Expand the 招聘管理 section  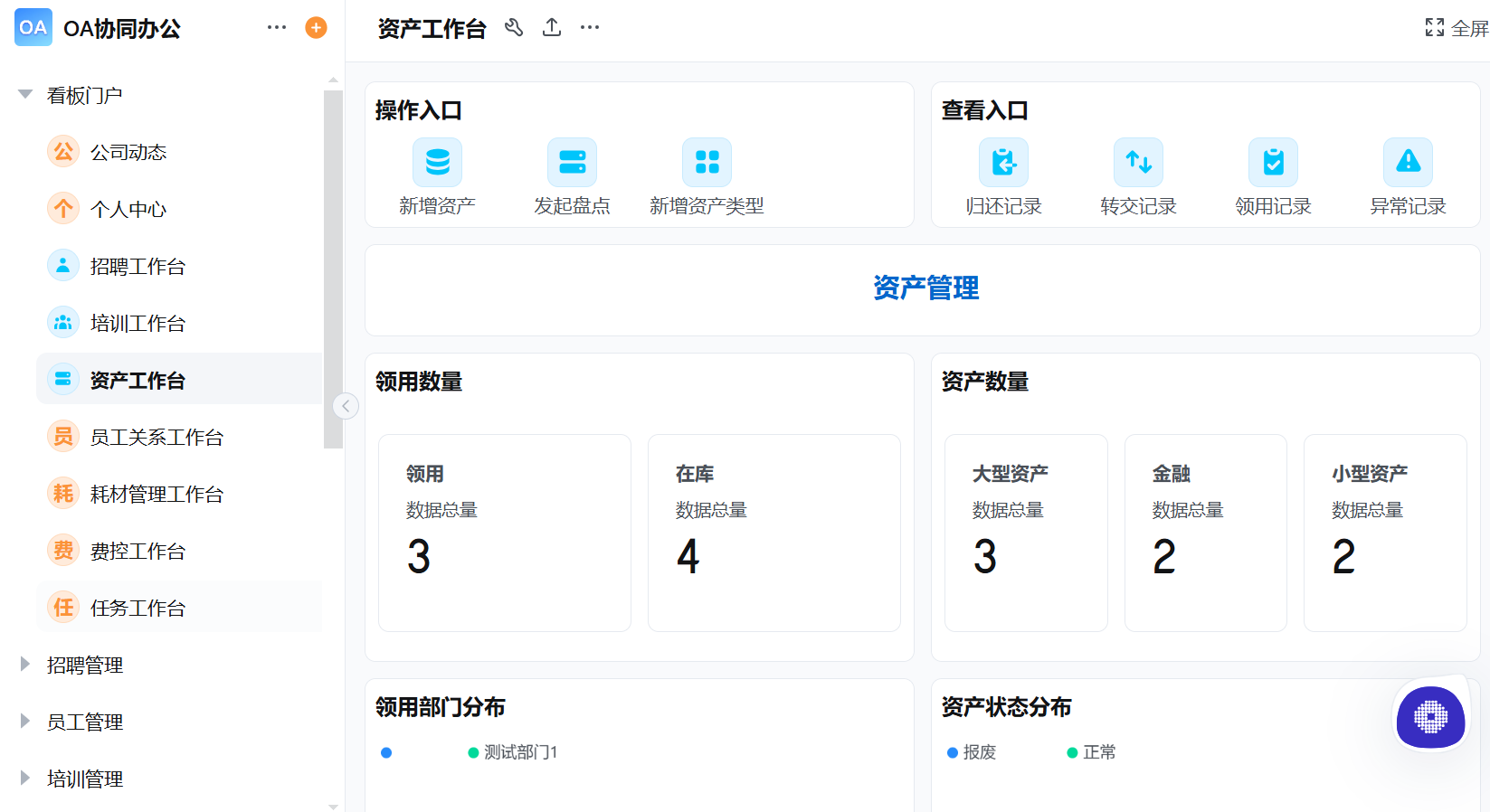[x=25, y=664]
